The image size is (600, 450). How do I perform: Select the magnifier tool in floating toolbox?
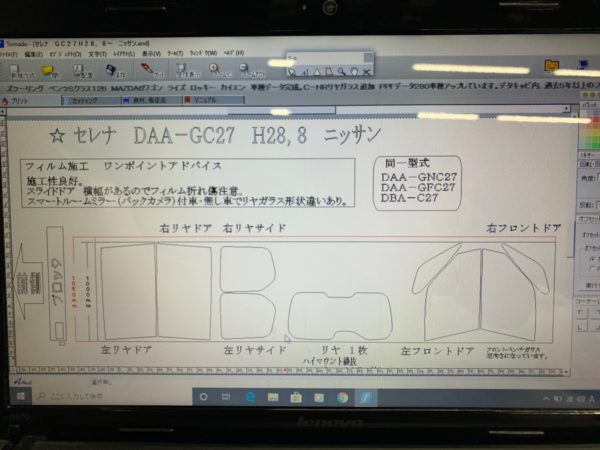click(x=341, y=72)
